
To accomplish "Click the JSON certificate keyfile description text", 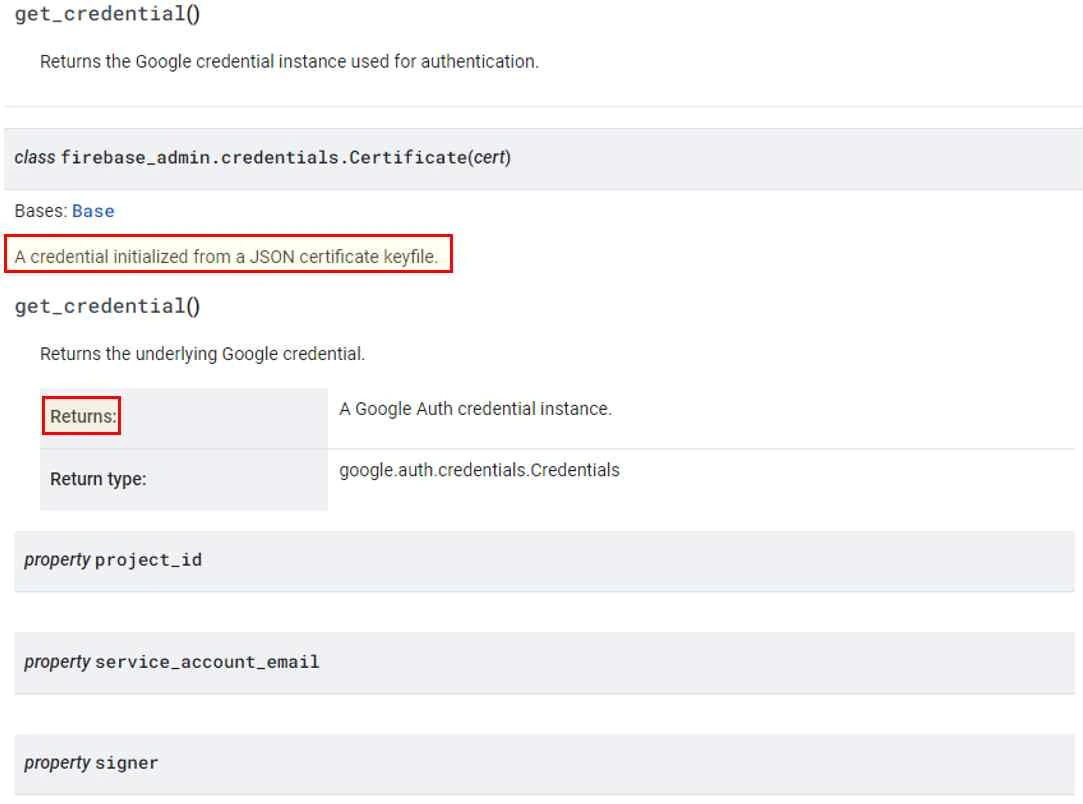I will pyautogui.click(x=227, y=257).
